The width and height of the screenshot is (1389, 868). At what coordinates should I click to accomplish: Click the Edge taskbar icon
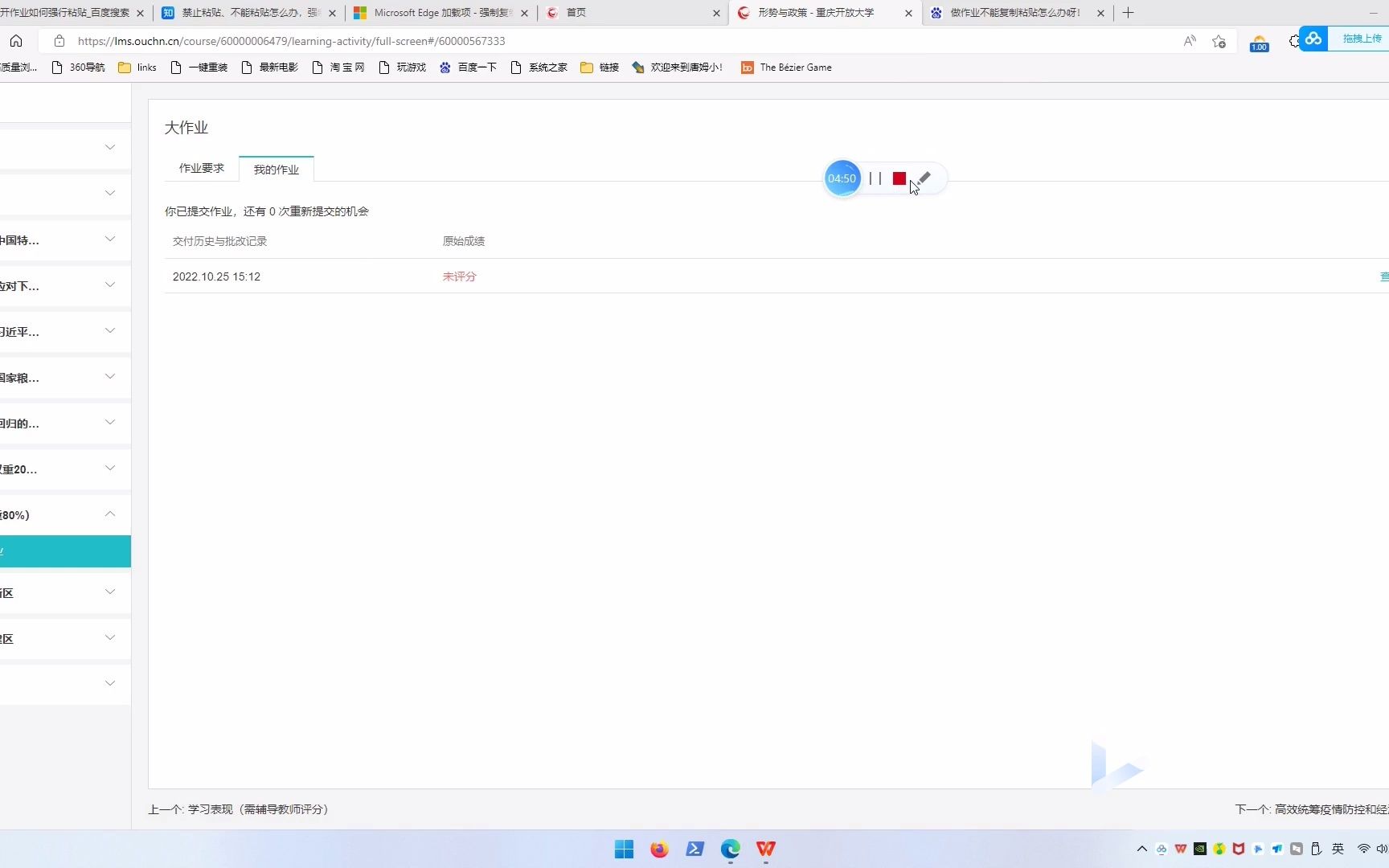click(x=730, y=849)
